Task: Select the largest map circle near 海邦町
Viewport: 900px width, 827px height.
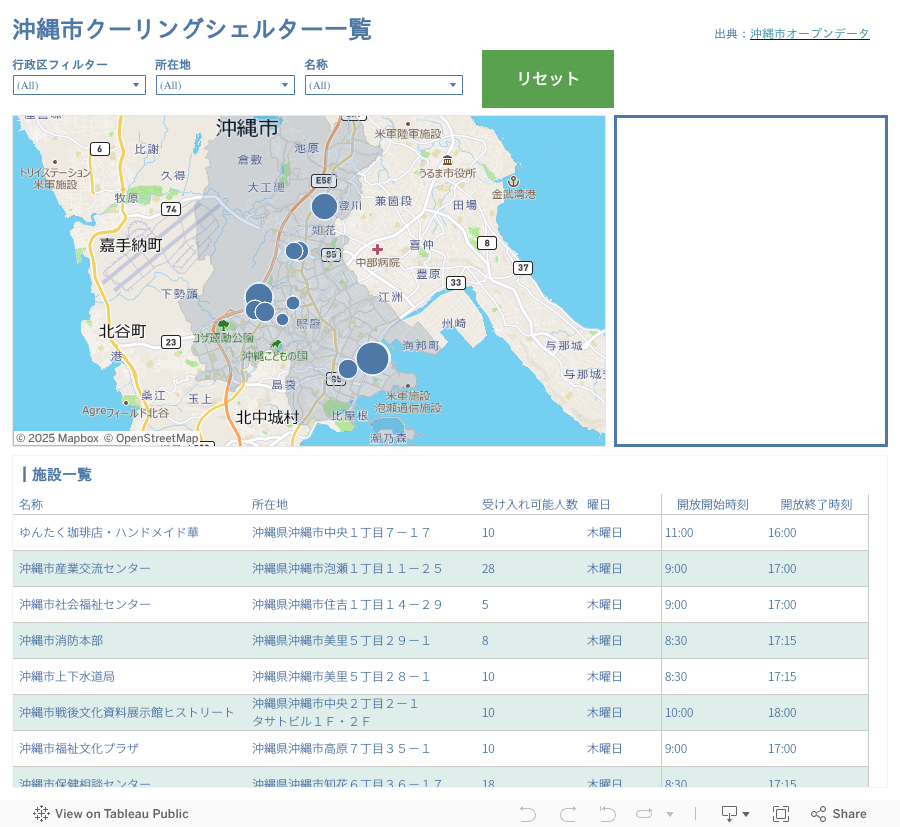Action: pos(373,358)
